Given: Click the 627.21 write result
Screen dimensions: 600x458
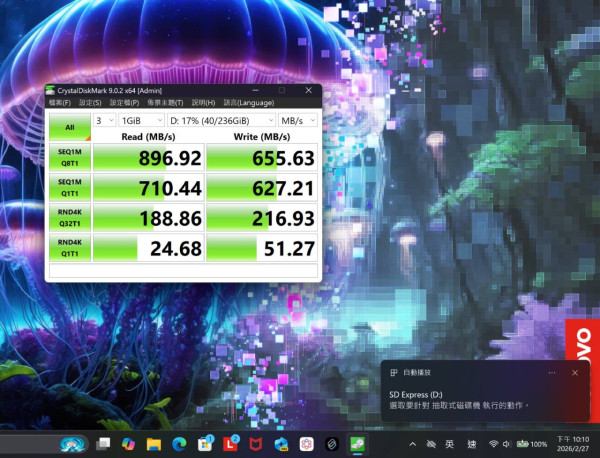Looking at the screenshot, I should (262, 187).
